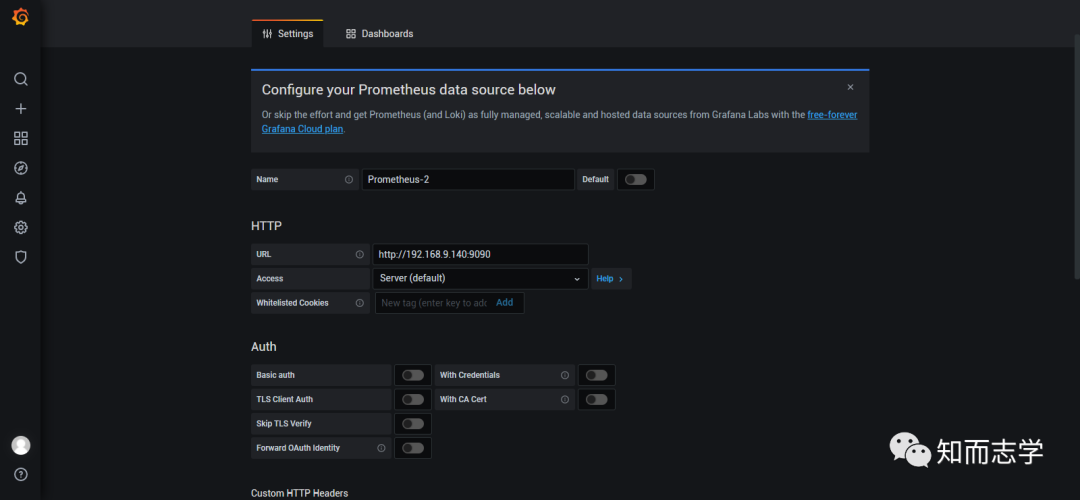The height and width of the screenshot is (500, 1080).
Task: Click Add for Whitelisted Cookies
Action: (504, 303)
